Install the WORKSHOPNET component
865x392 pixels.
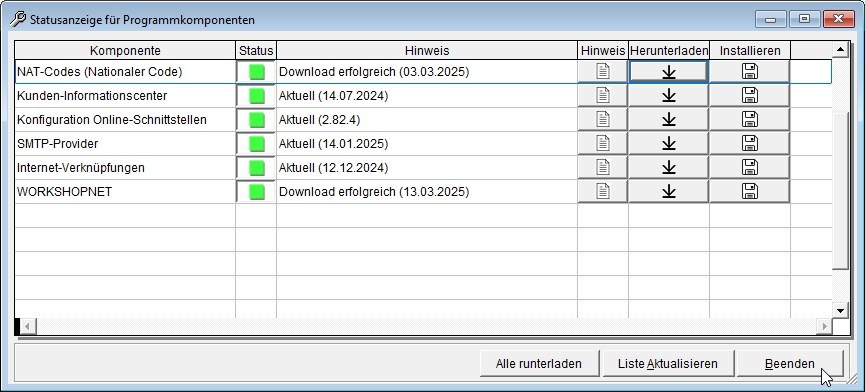pyautogui.click(x=750, y=191)
